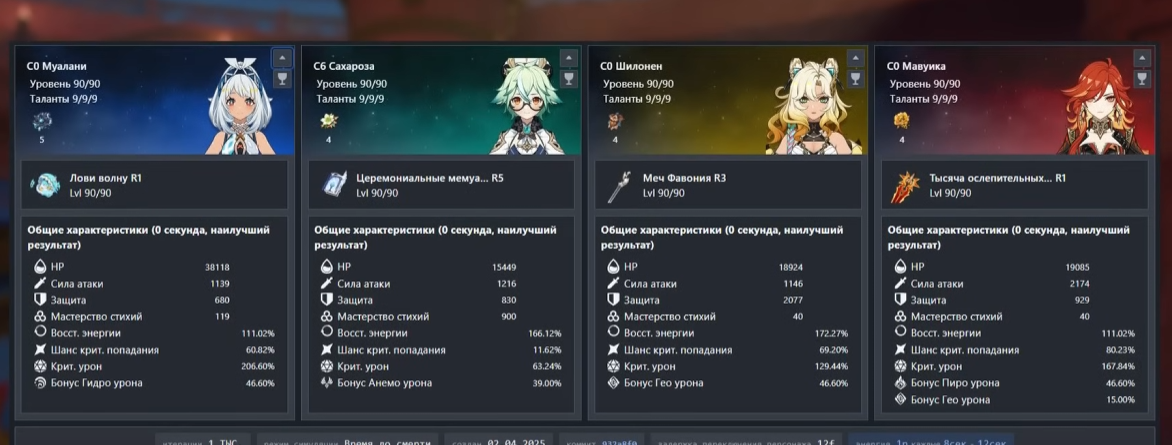Click Шилонен's Восст. энергии value 172.27%
Screen dimensions: 1172x445
[831, 334]
